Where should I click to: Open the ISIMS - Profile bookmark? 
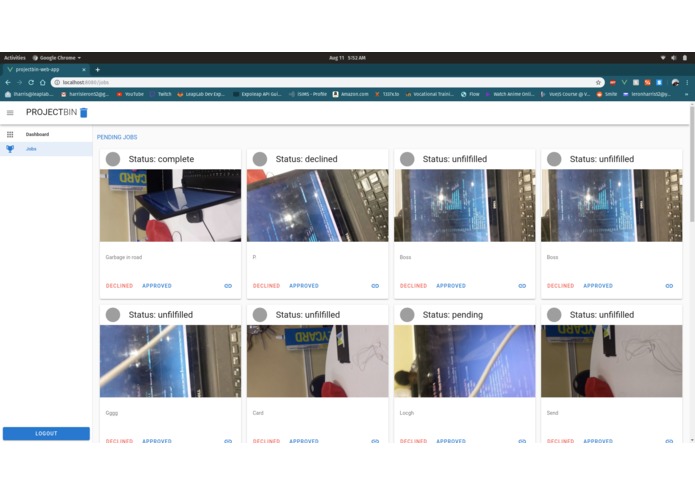308,94
